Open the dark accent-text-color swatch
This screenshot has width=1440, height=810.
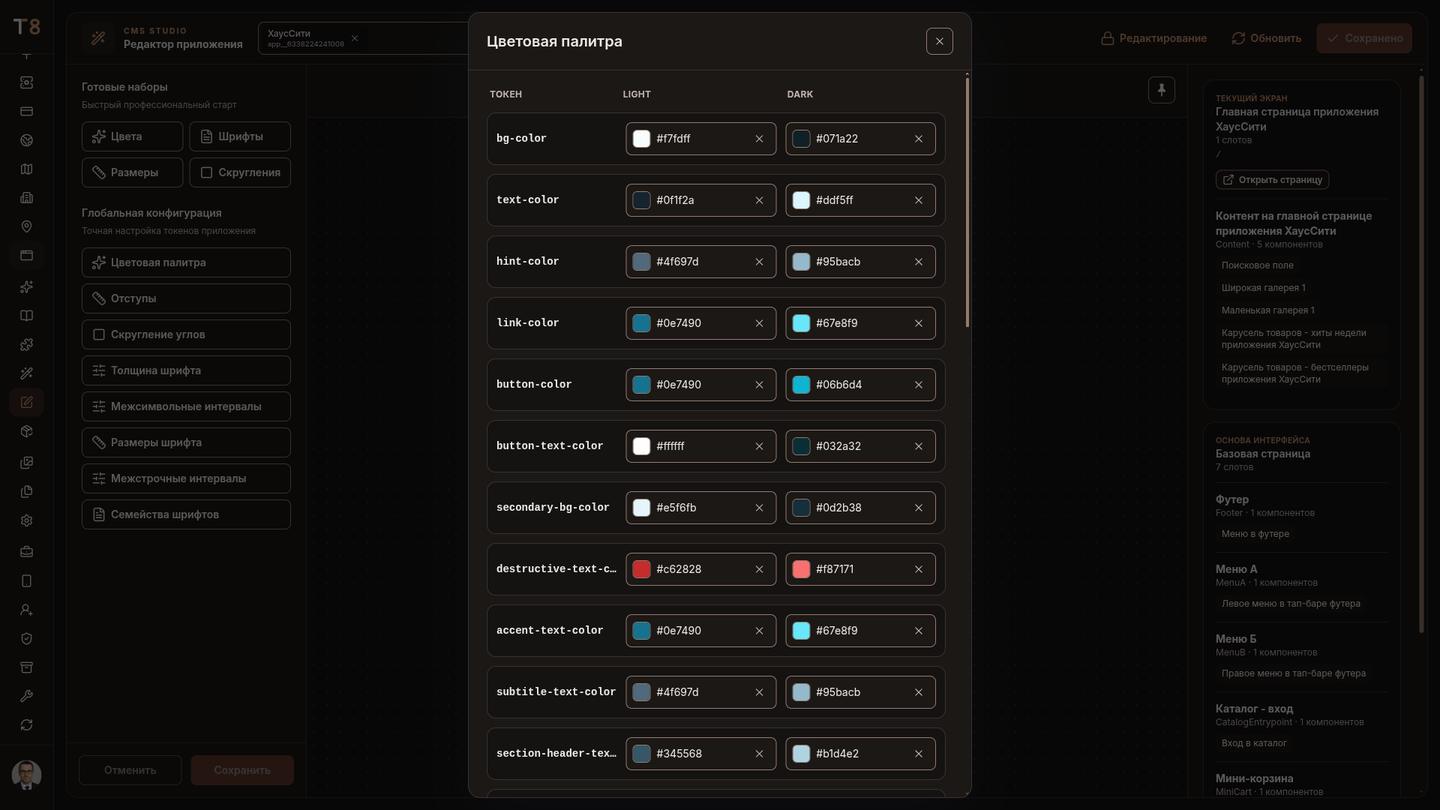click(801, 631)
